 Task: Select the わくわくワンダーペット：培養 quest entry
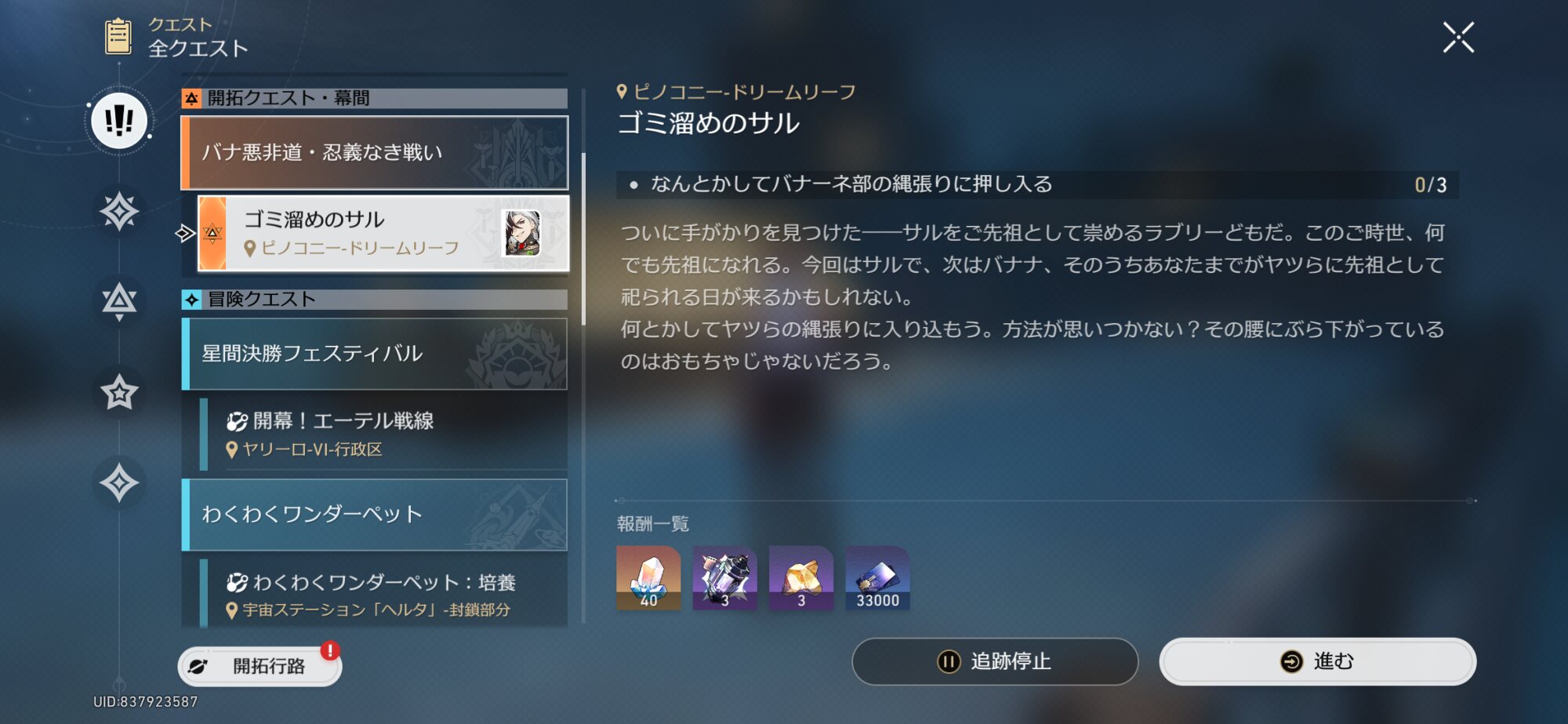pos(383,594)
